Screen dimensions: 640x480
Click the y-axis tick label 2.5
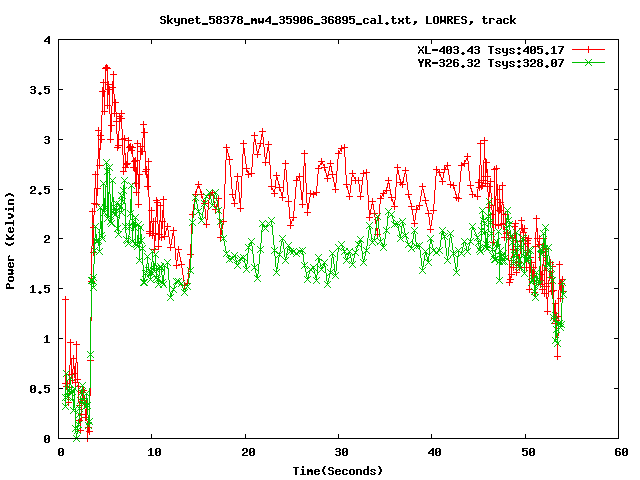(x=40, y=190)
